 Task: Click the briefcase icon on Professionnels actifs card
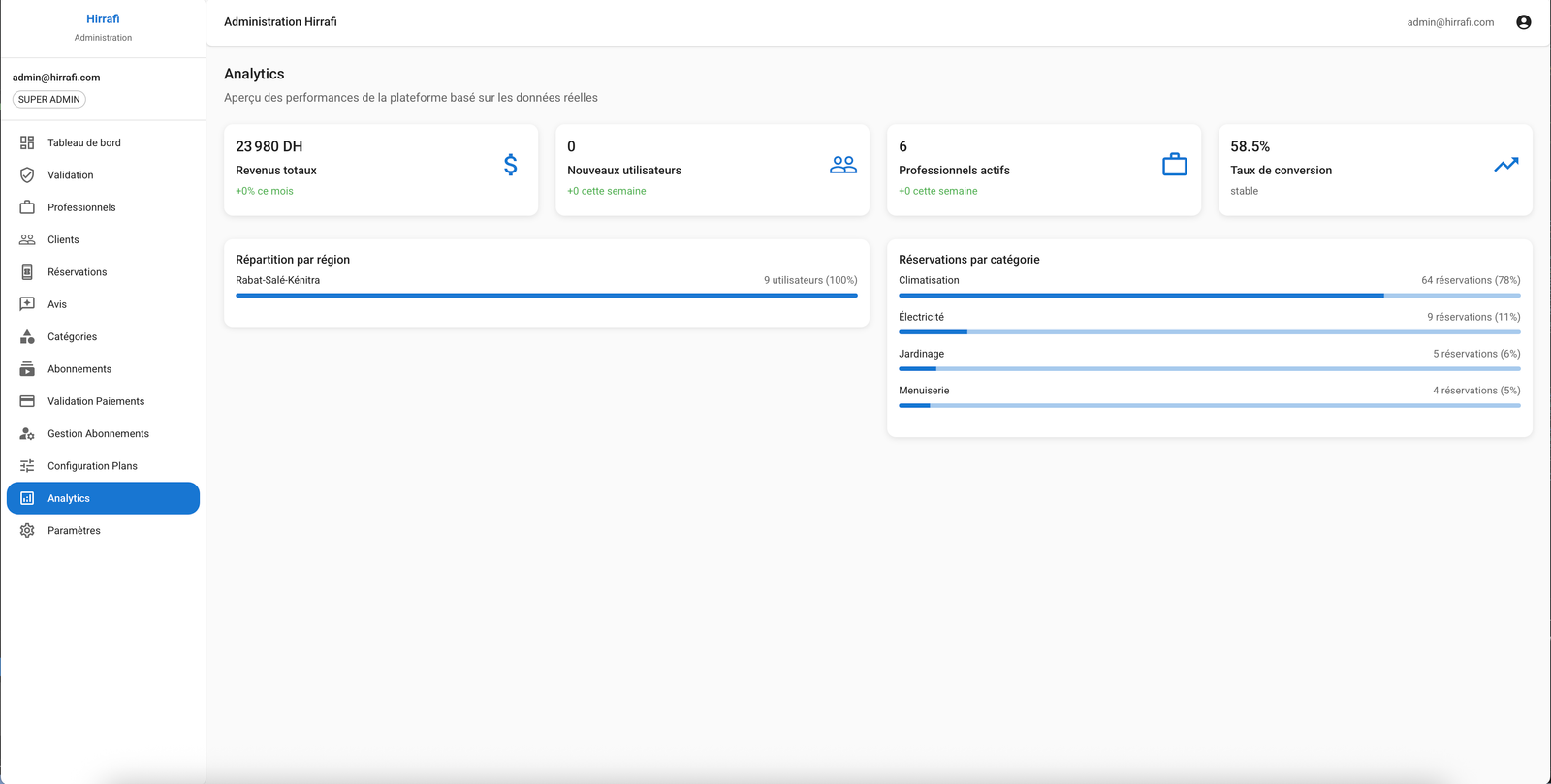point(1175,165)
